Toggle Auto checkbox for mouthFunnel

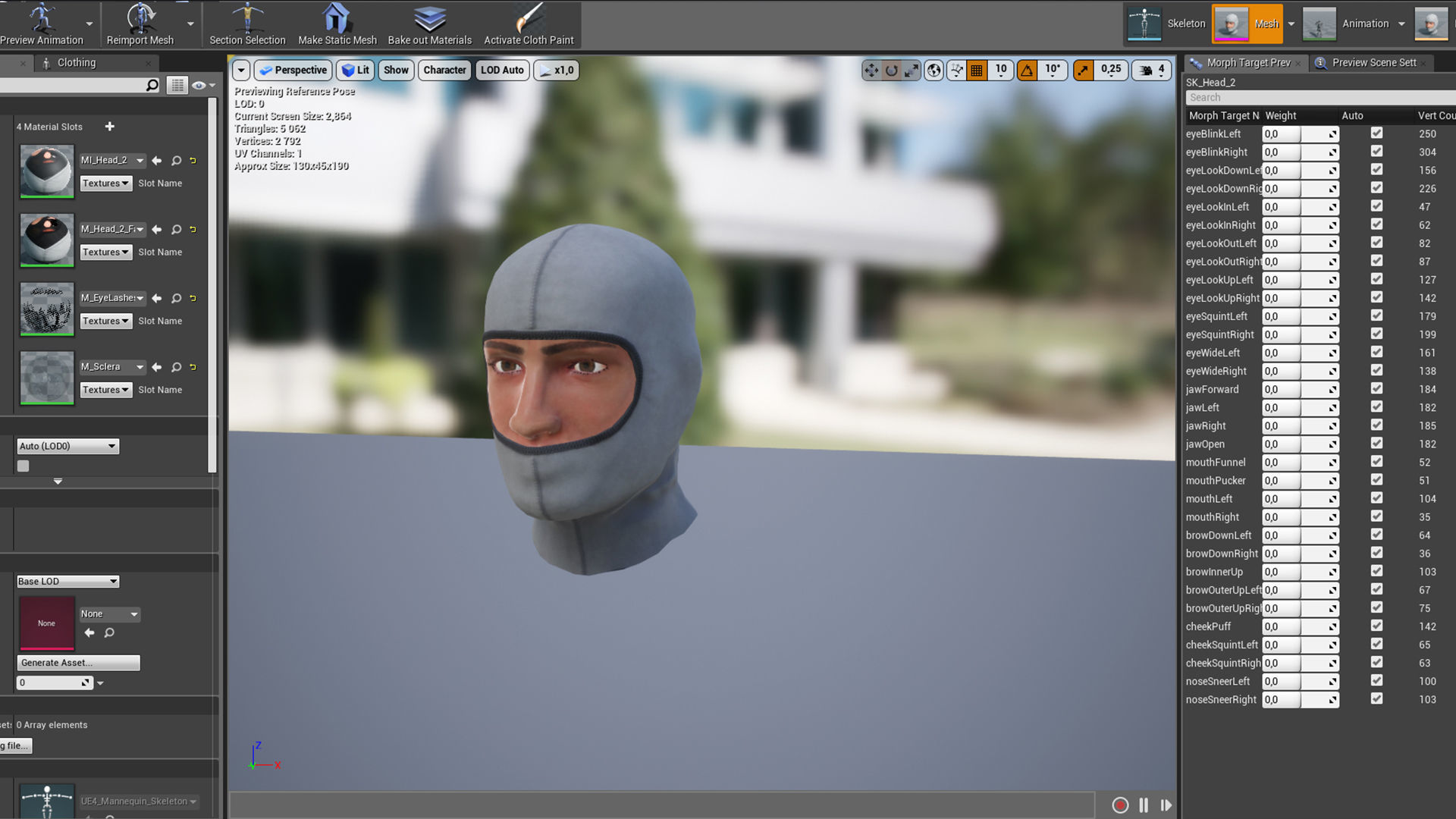tap(1376, 462)
